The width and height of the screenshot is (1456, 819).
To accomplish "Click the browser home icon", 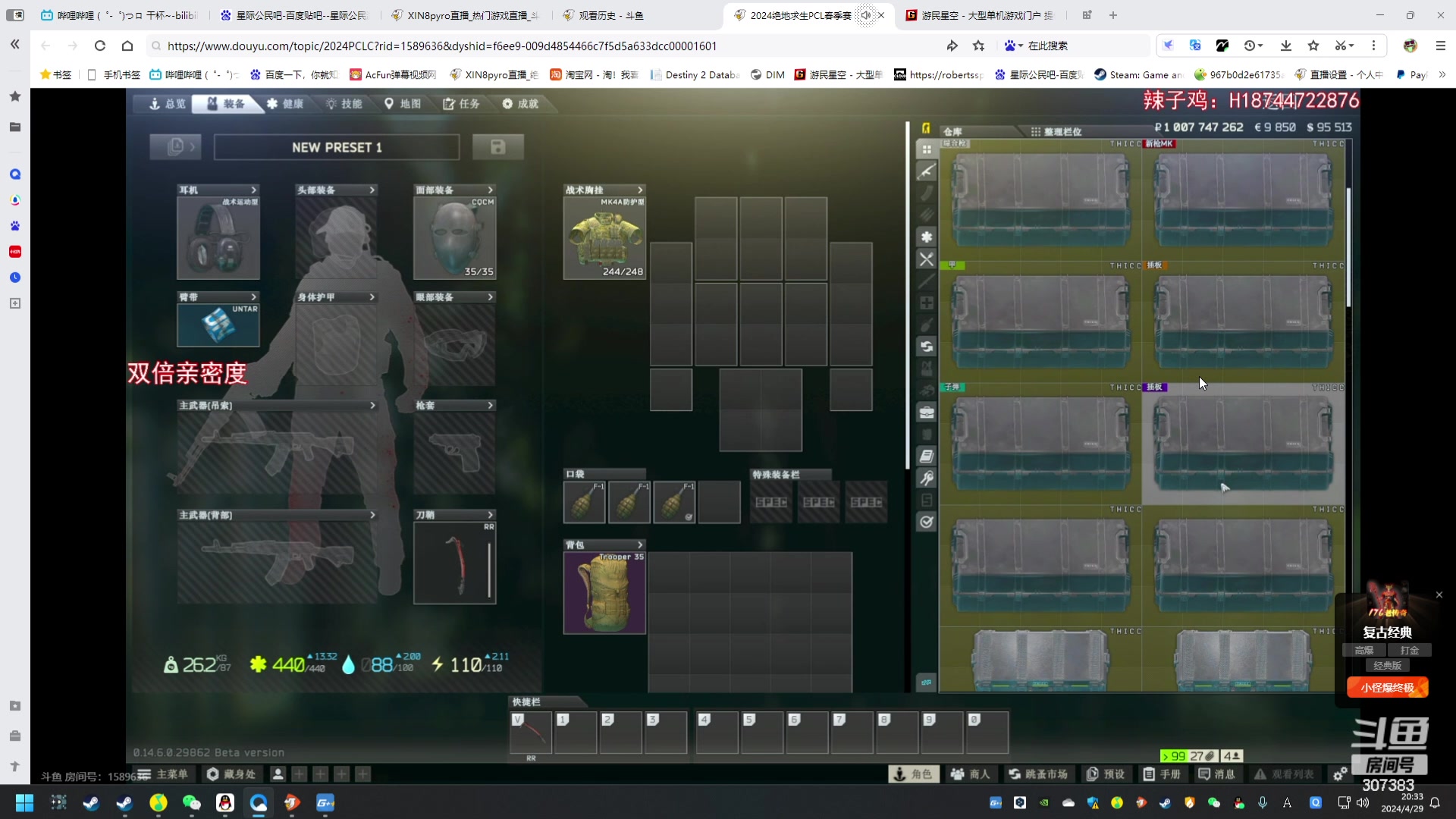I will click(x=127, y=46).
